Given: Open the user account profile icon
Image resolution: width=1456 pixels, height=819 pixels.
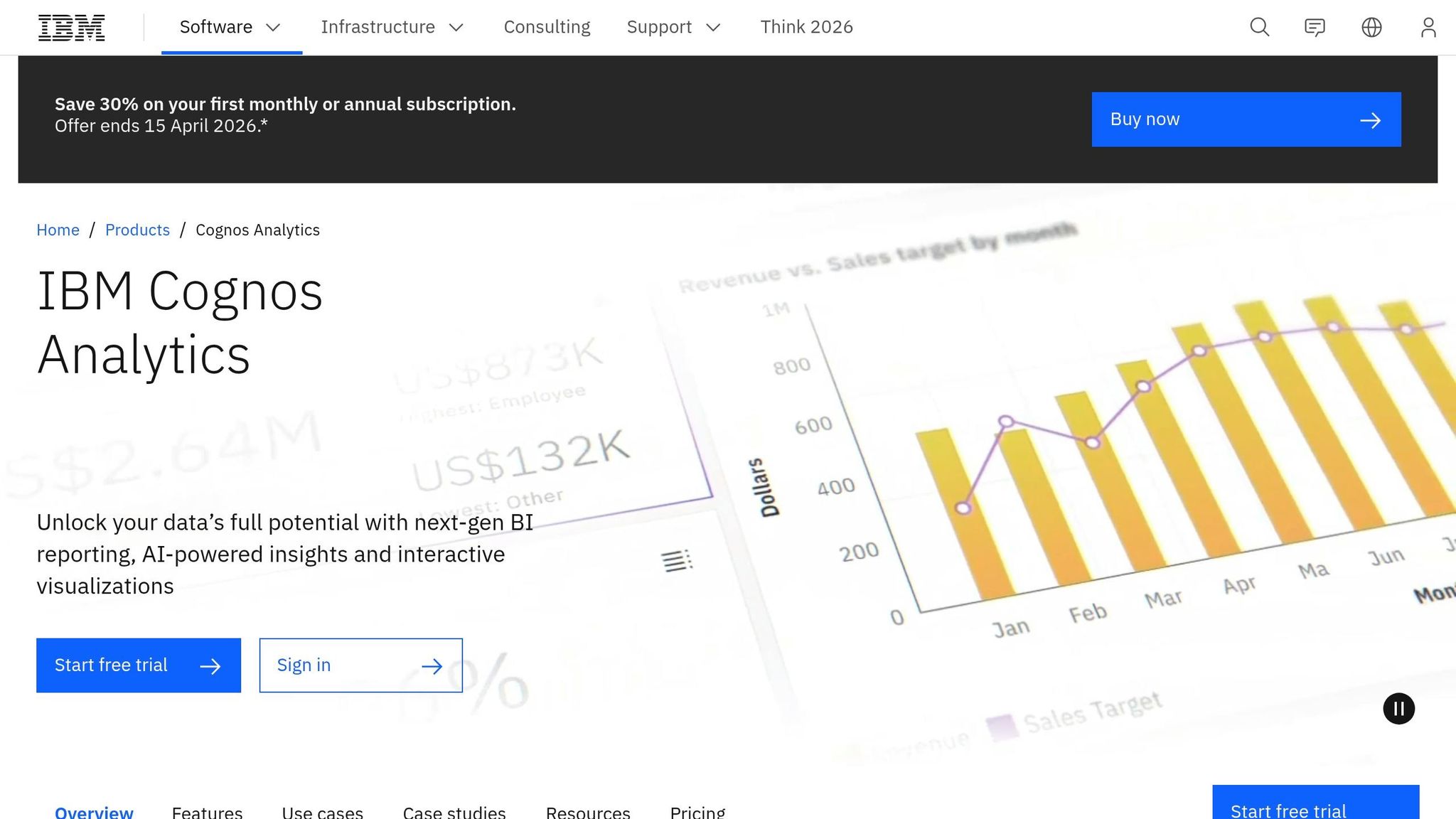Looking at the screenshot, I should (1429, 27).
